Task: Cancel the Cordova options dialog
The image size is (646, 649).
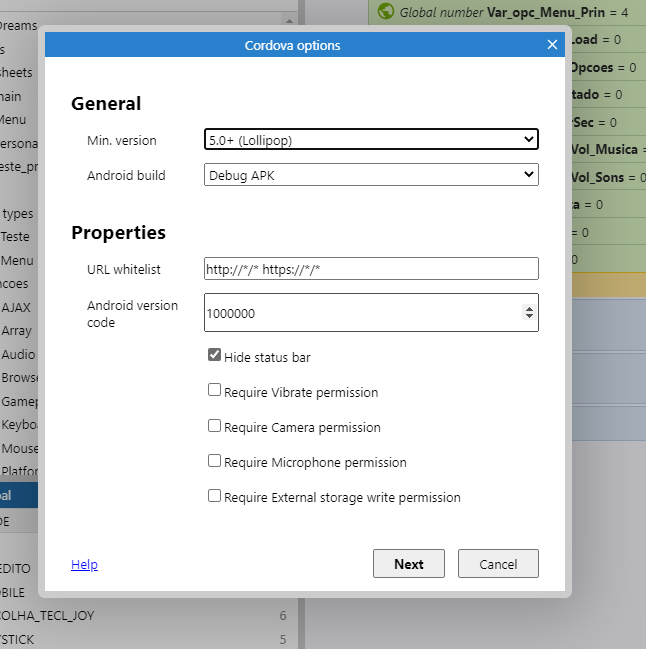Action: pyautogui.click(x=498, y=564)
